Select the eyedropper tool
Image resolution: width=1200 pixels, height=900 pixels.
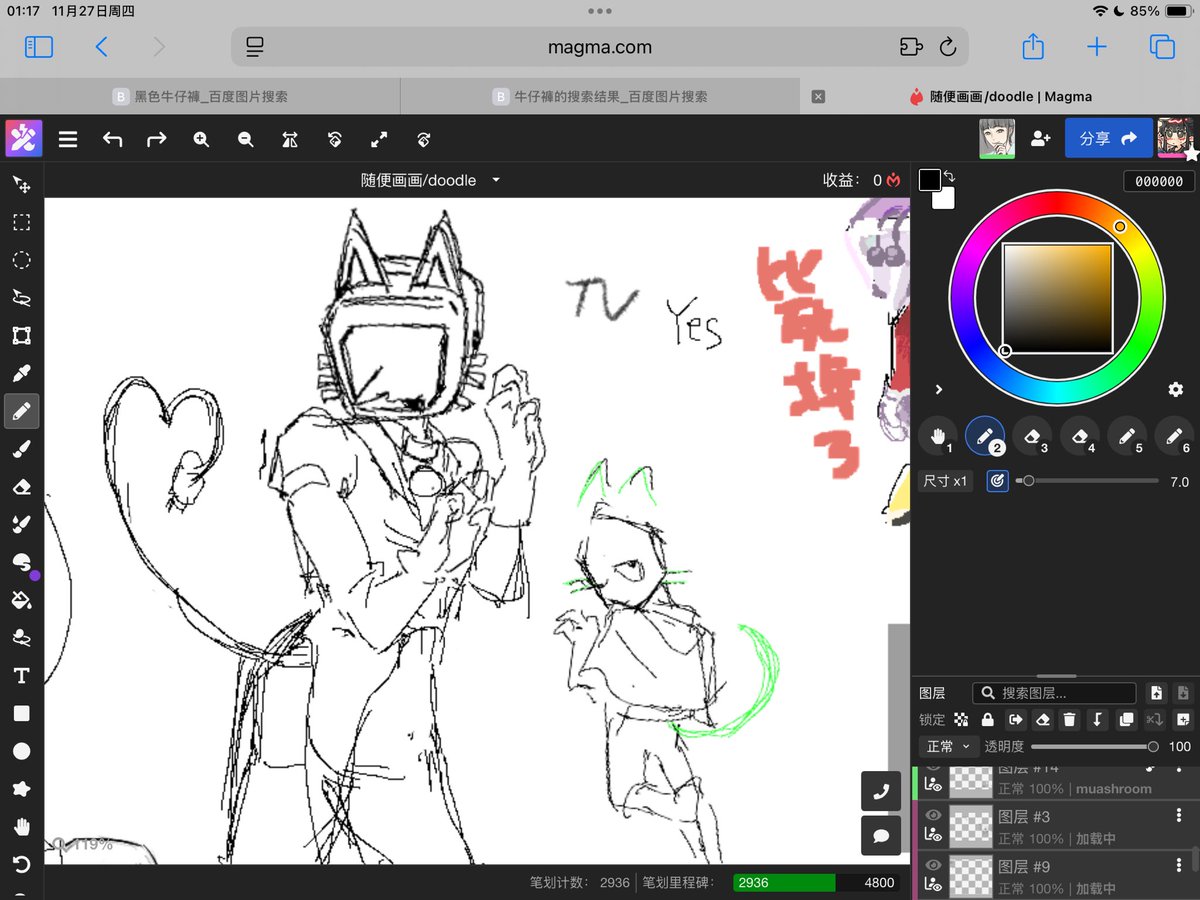click(21, 374)
